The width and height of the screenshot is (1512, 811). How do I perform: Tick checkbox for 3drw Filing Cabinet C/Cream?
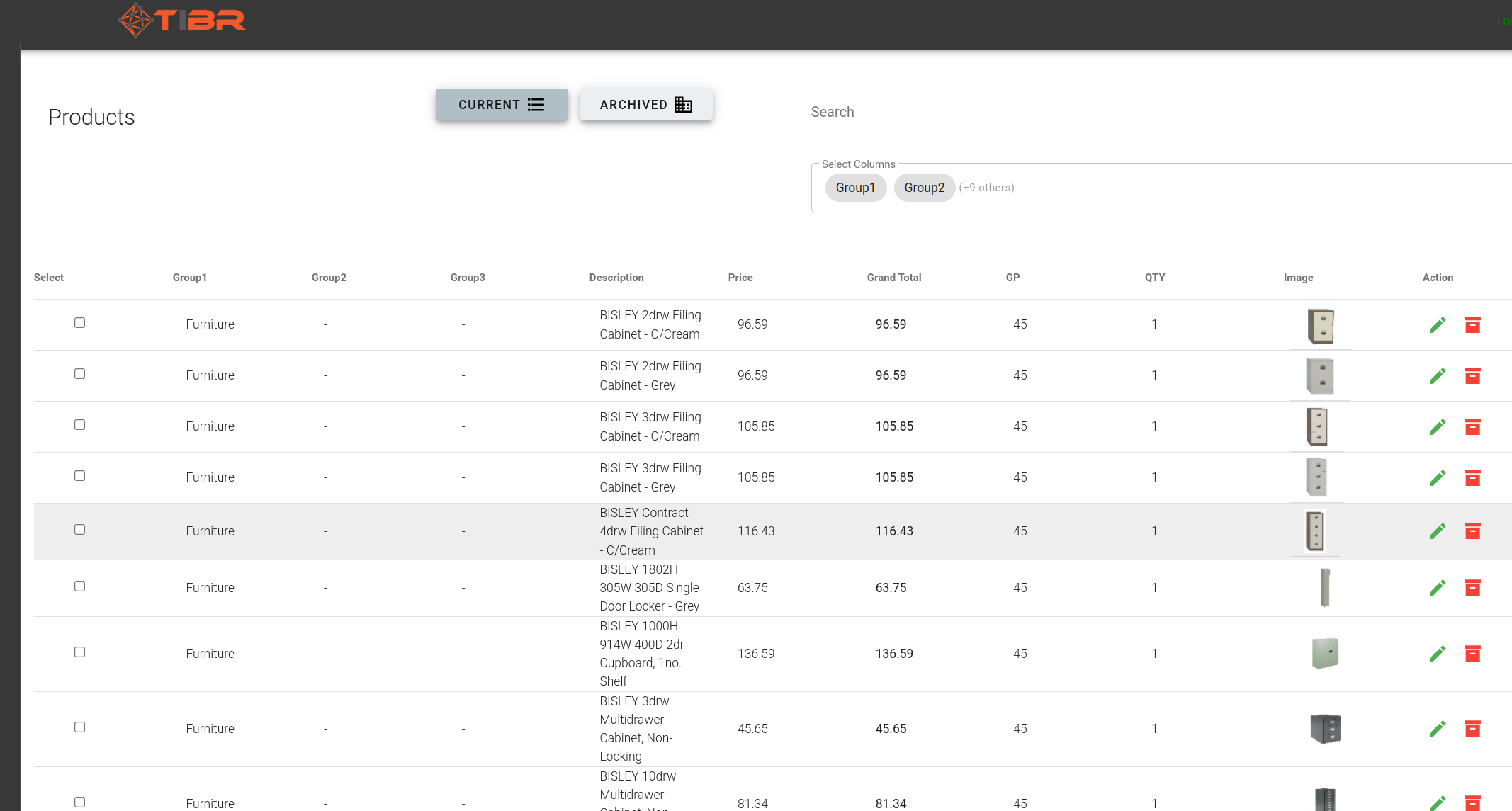pyautogui.click(x=79, y=425)
